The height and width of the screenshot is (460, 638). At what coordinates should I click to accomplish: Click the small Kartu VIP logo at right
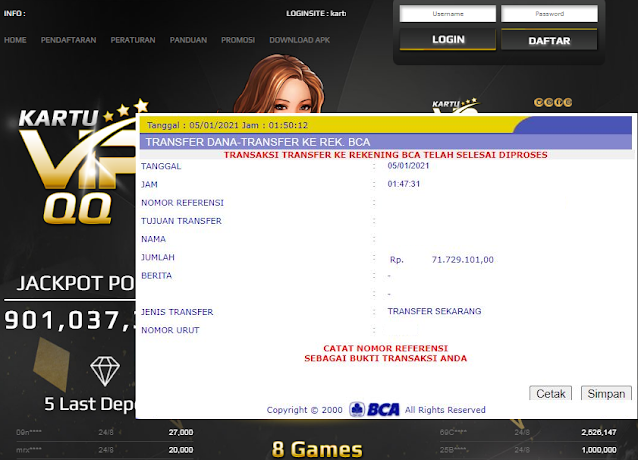point(455,105)
